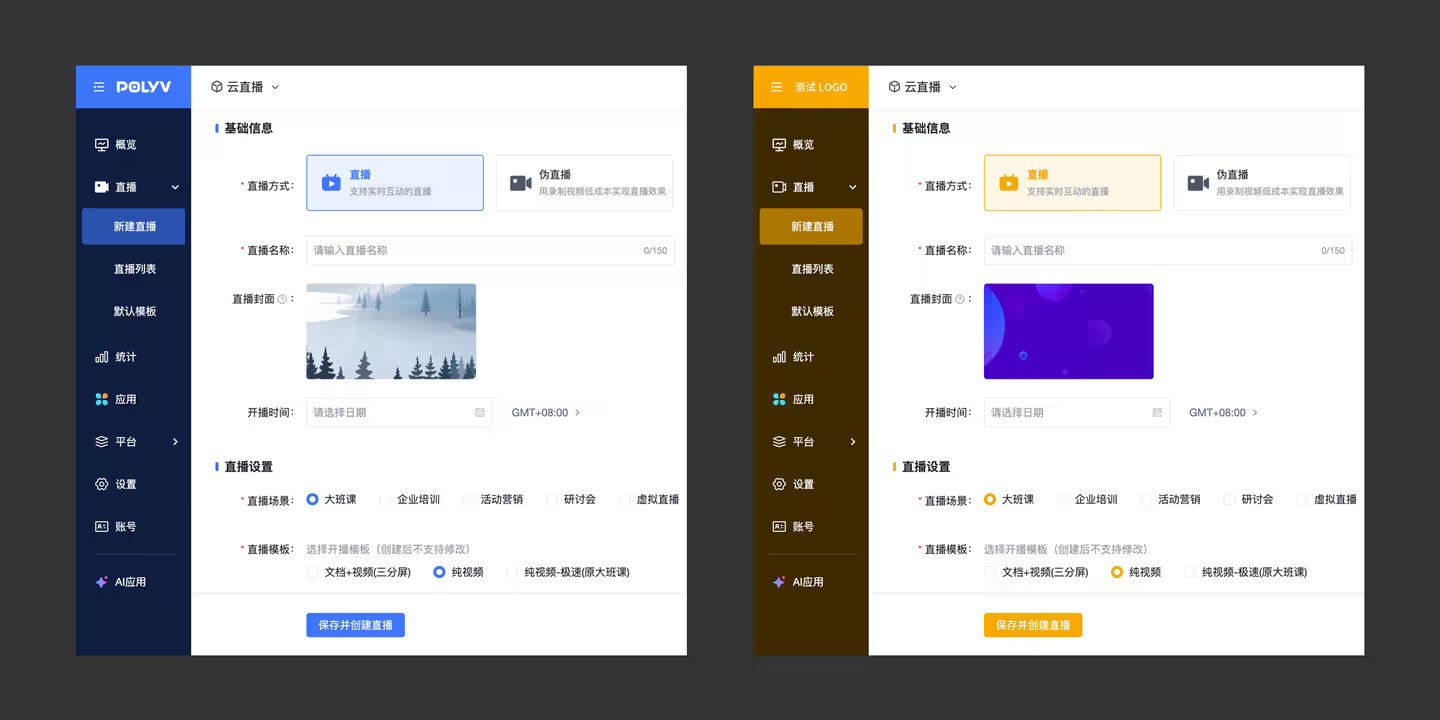Expand the 平台 submenu arrow in the blue sidebar
Viewport: 1440px width, 720px height.
tap(175, 442)
